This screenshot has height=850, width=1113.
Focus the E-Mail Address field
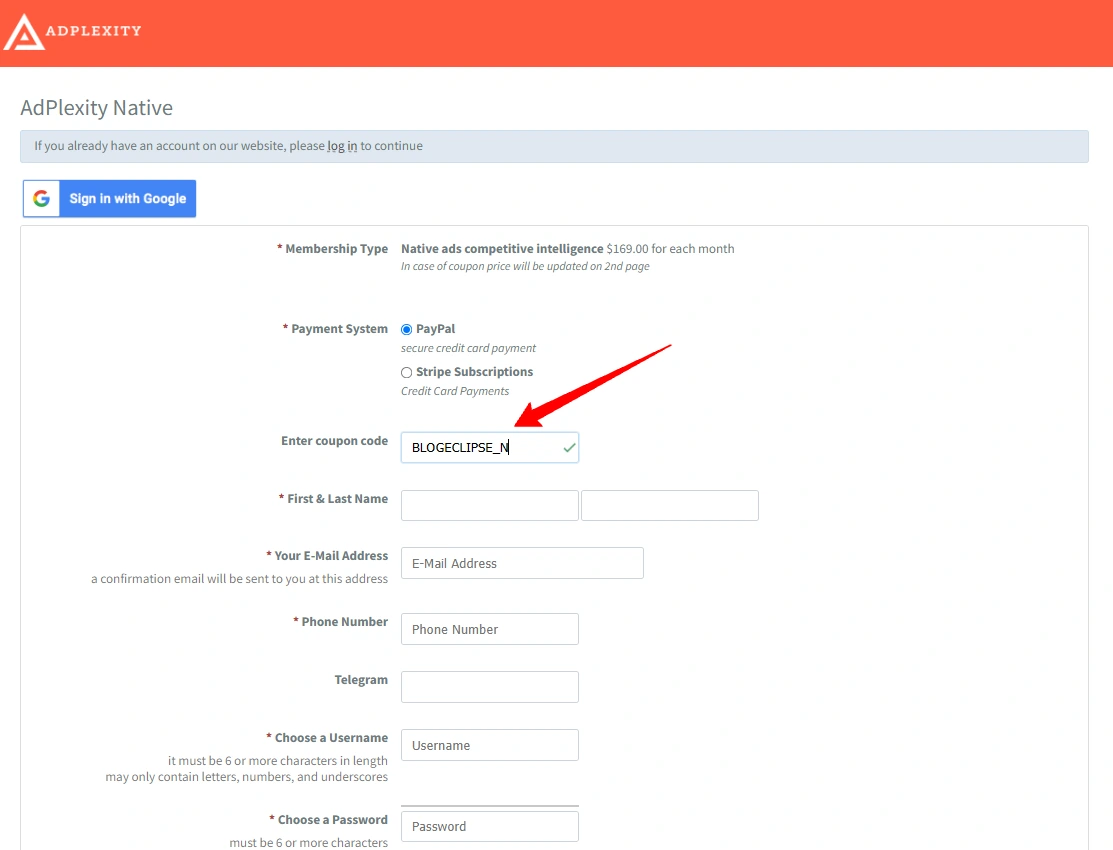point(522,563)
